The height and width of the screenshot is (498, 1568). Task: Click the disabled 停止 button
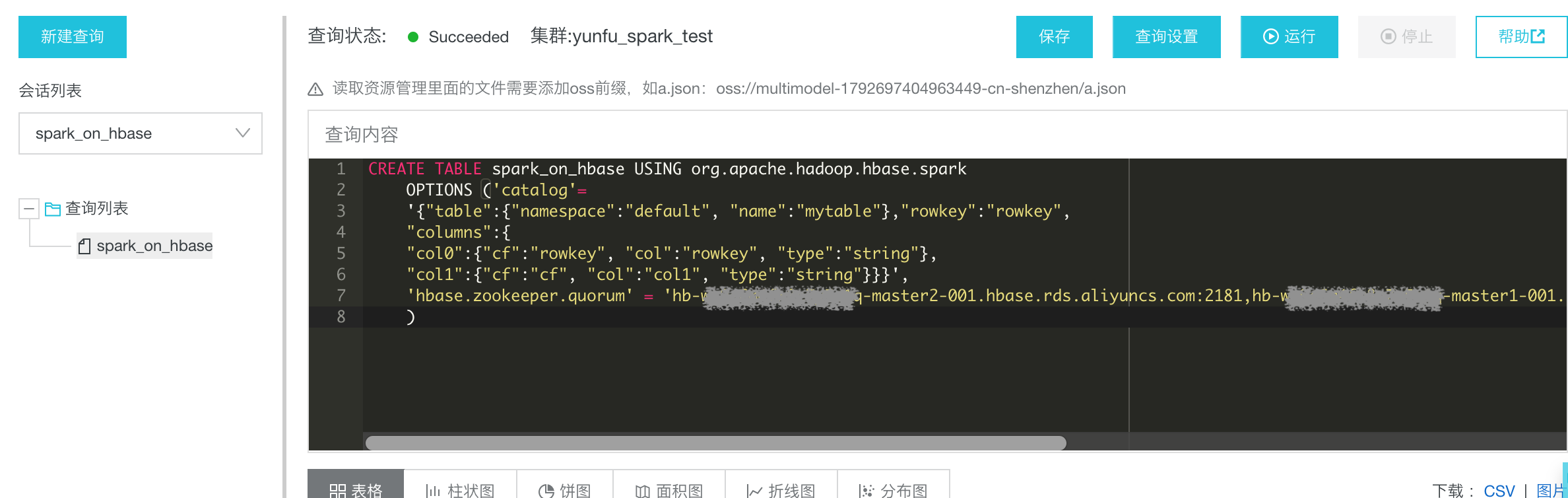(x=1407, y=37)
